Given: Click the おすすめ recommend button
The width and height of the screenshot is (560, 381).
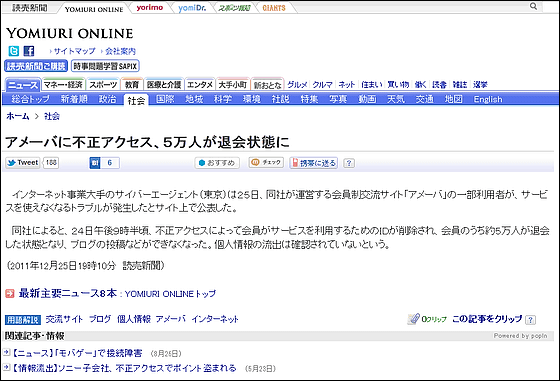Looking at the screenshot, I should (x=217, y=163).
